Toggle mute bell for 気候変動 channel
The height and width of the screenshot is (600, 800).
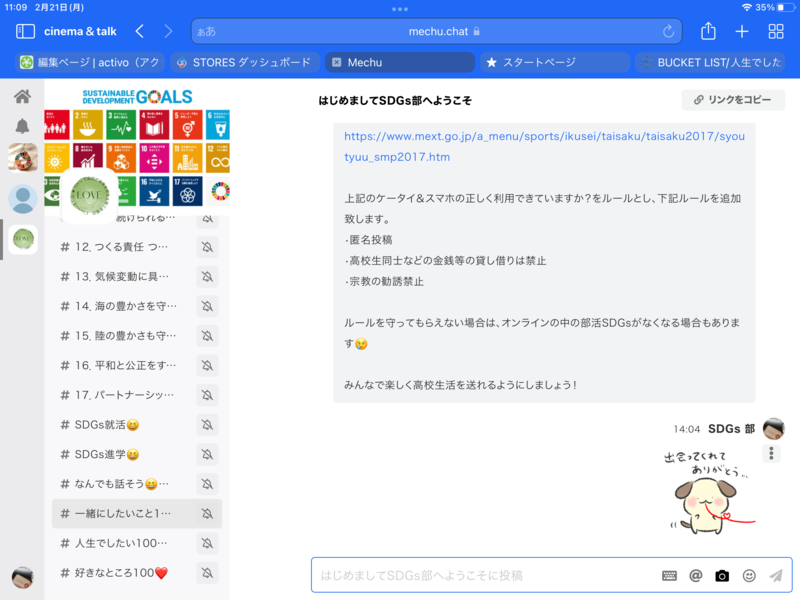coord(207,277)
